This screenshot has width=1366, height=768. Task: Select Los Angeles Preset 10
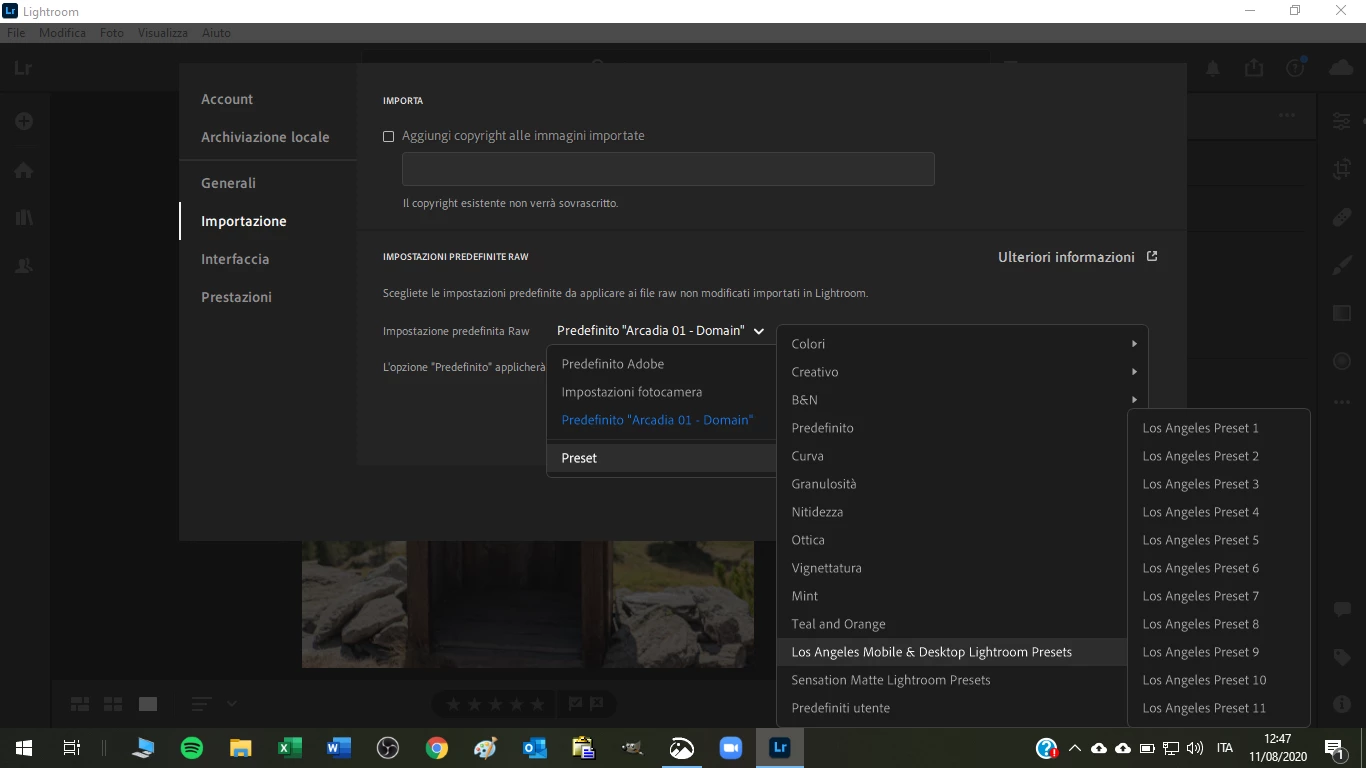pyautogui.click(x=1218, y=680)
